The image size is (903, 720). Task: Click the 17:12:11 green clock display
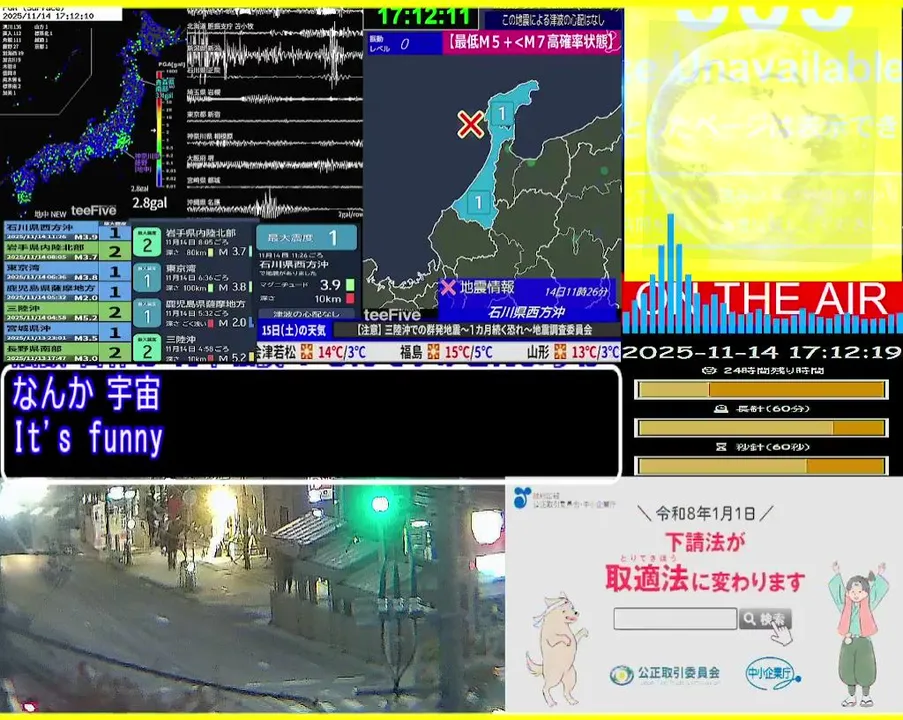pos(424,17)
